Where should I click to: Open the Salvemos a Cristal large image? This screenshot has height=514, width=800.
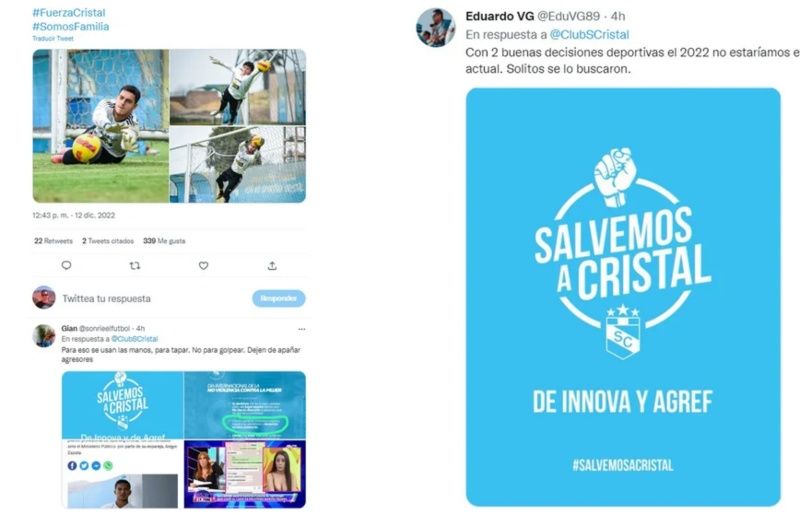tap(623, 297)
